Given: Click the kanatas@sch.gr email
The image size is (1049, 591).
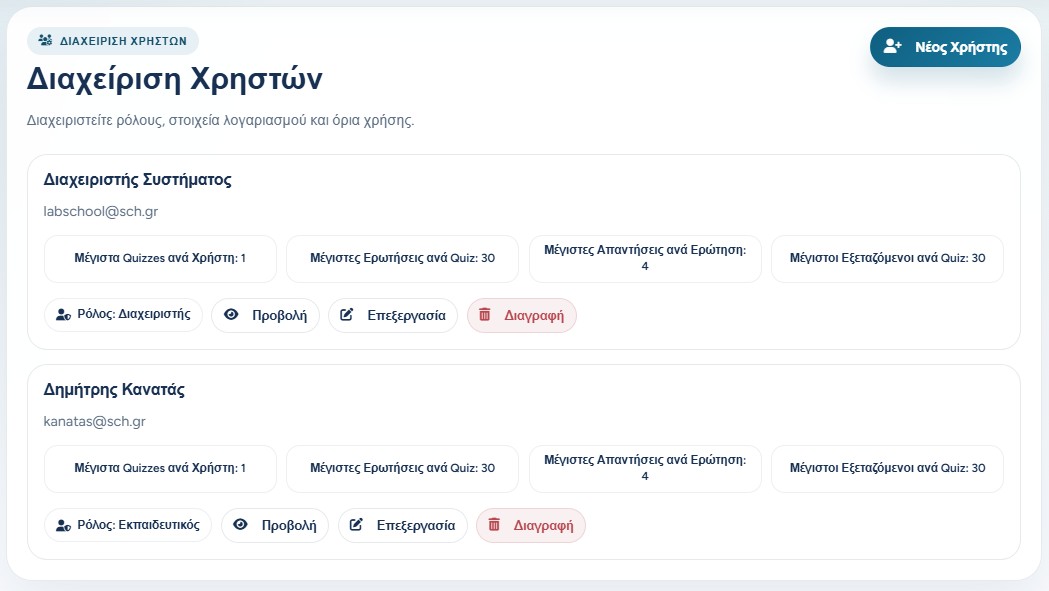Looking at the screenshot, I should click(94, 422).
